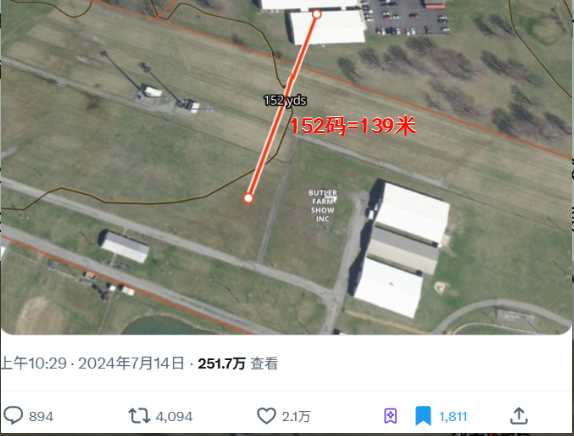Click the top measurement endpoint marker
Viewport: 574px width, 436px height.
point(317,14)
